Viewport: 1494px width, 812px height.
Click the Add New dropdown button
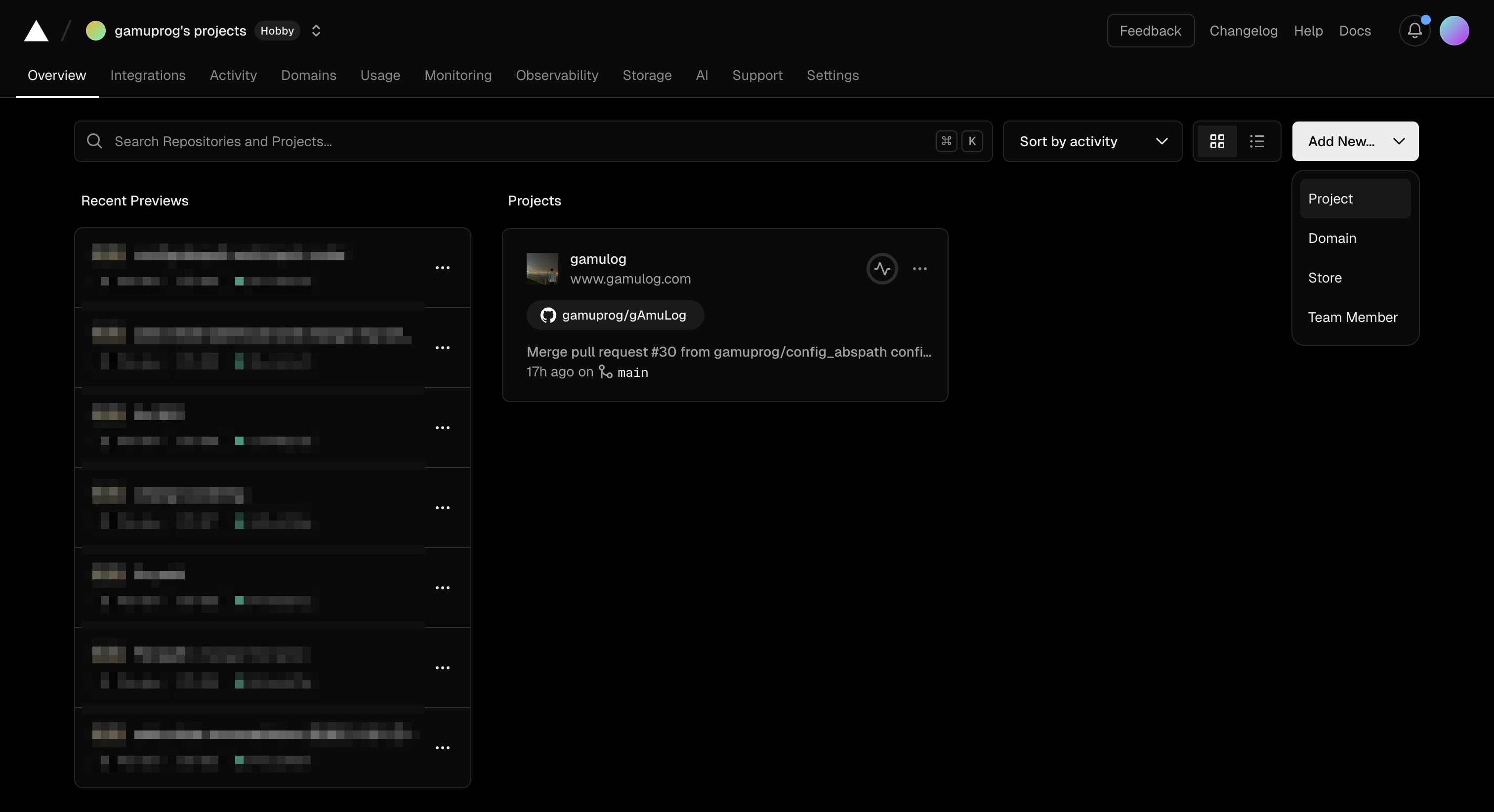tap(1355, 141)
